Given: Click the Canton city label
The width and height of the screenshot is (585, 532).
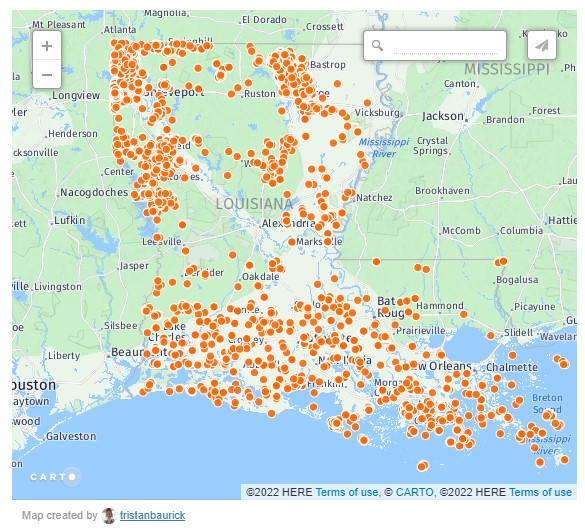Looking at the screenshot, I should [x=460, y=84].
